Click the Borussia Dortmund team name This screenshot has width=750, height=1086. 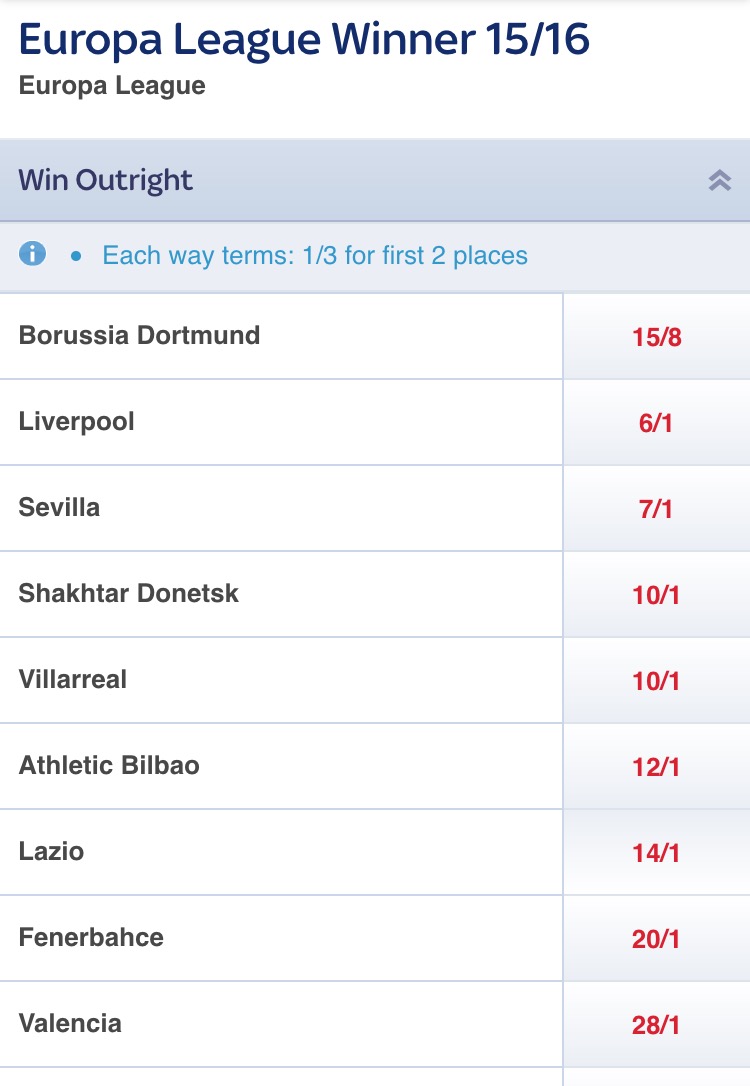click(139, 335)
